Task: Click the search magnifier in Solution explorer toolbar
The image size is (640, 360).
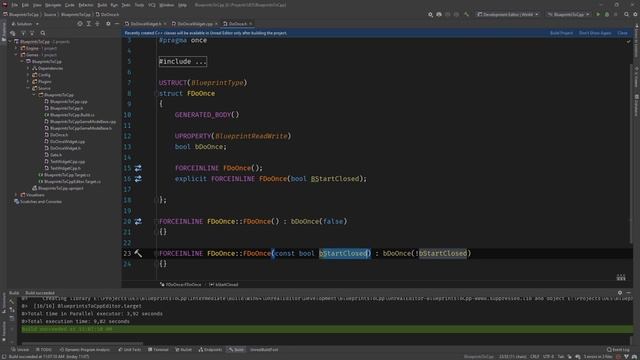Action: click(x=43, y=33)
